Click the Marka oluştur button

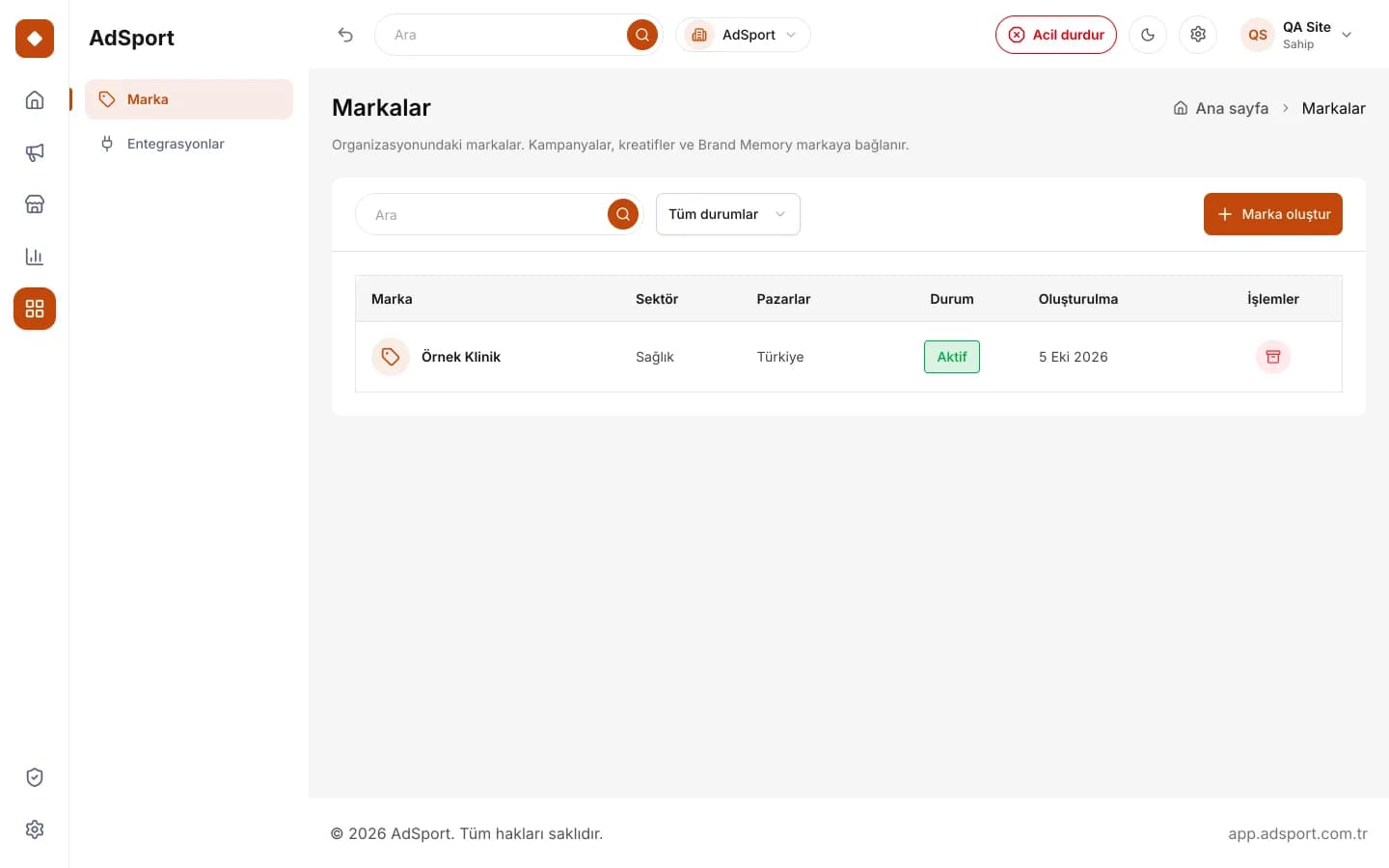1273,214
